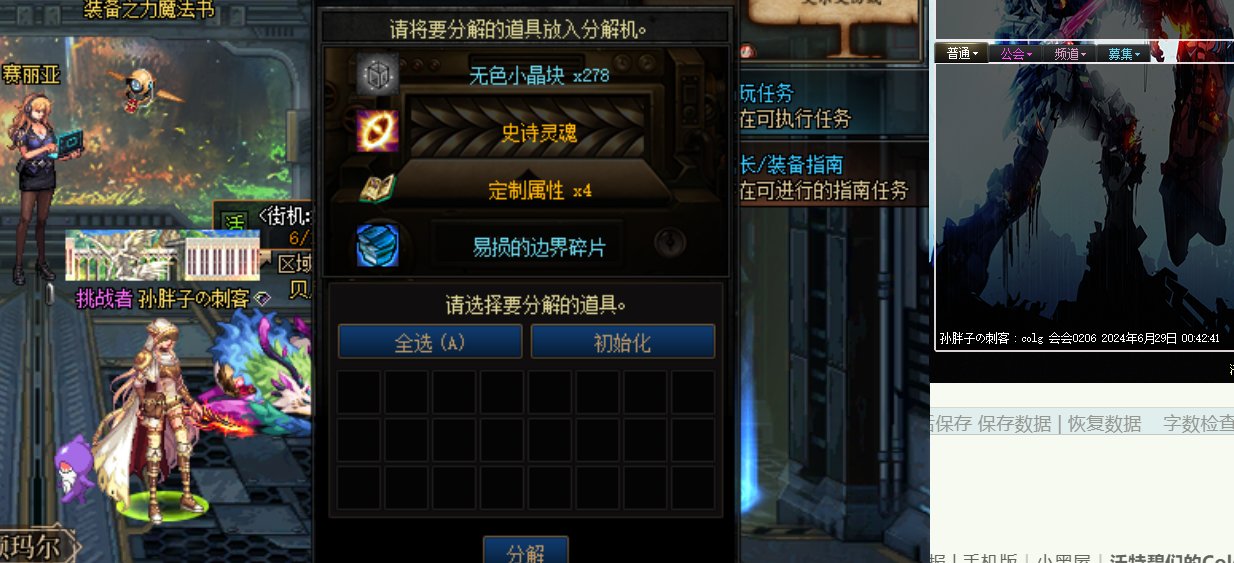Click the 初始化 reset button

click(x=622, y=342)
